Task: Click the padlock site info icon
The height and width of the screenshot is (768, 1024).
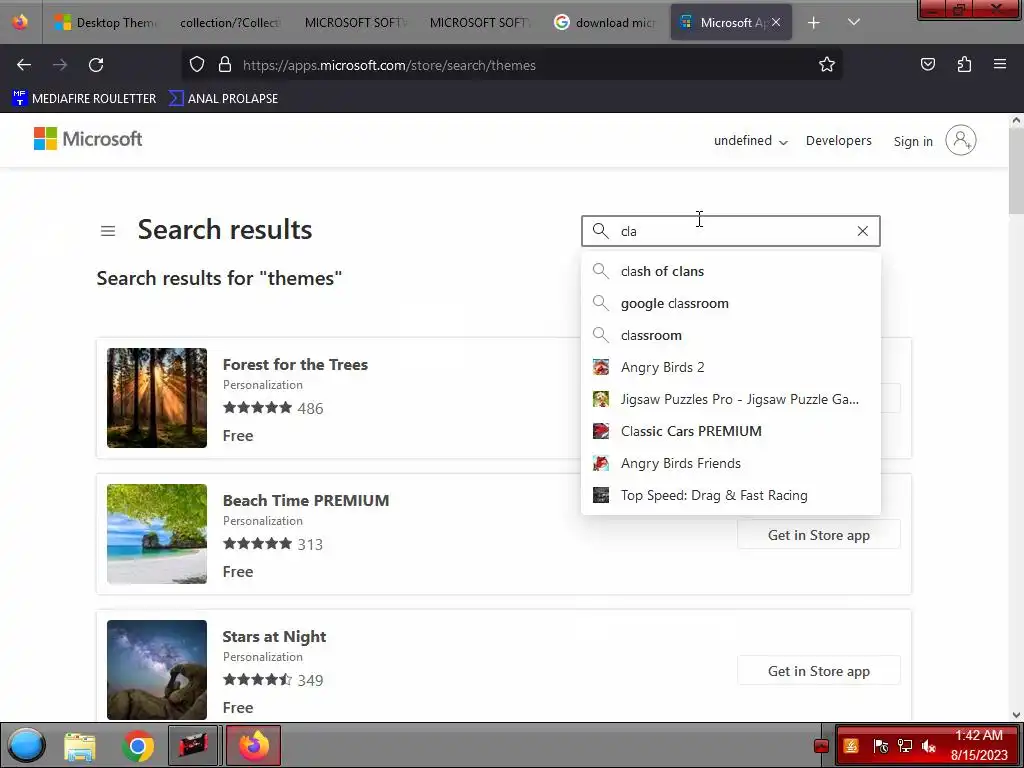Action: (x=225, y=65)
